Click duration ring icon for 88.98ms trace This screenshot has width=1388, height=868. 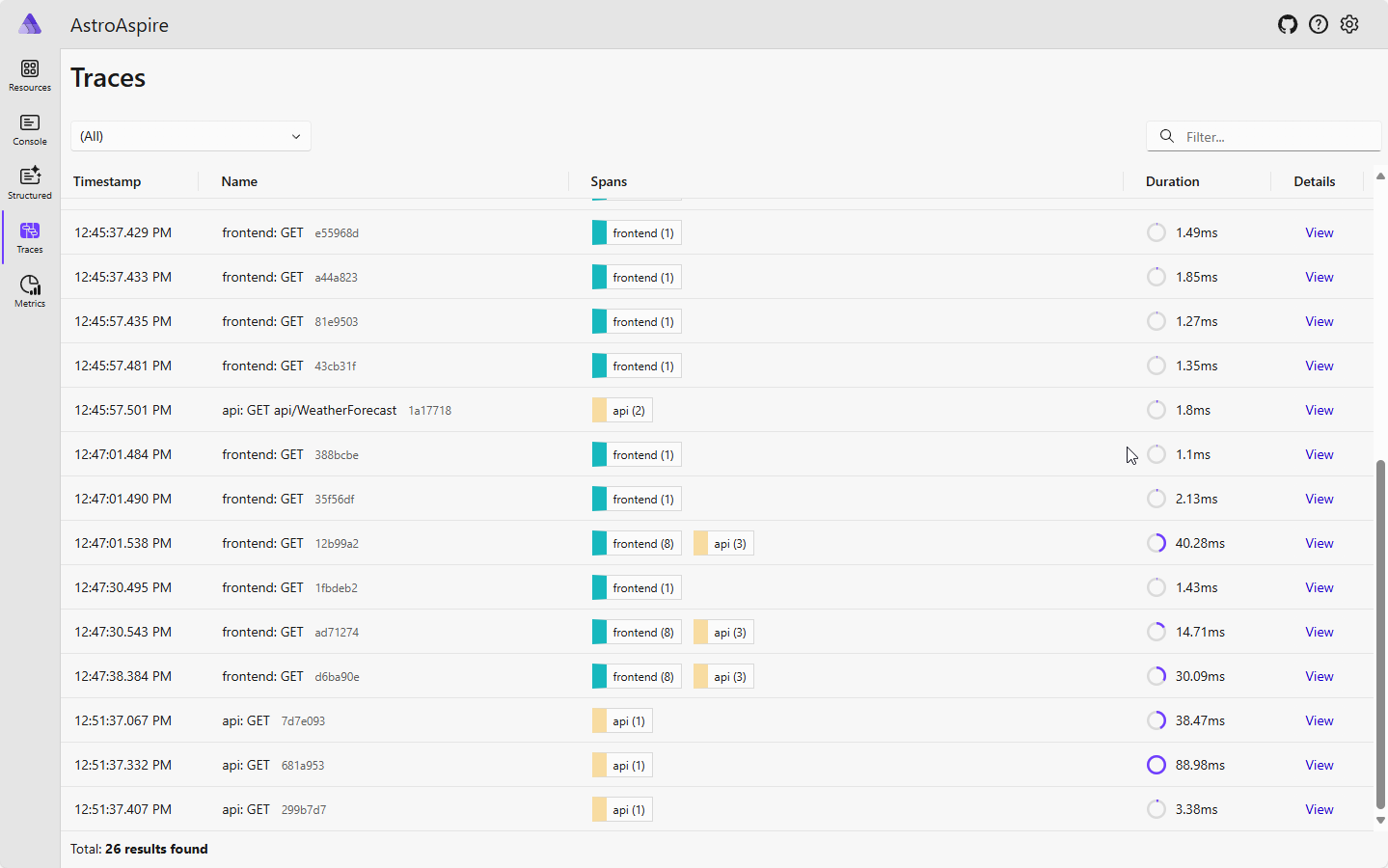pos(1157,765)
